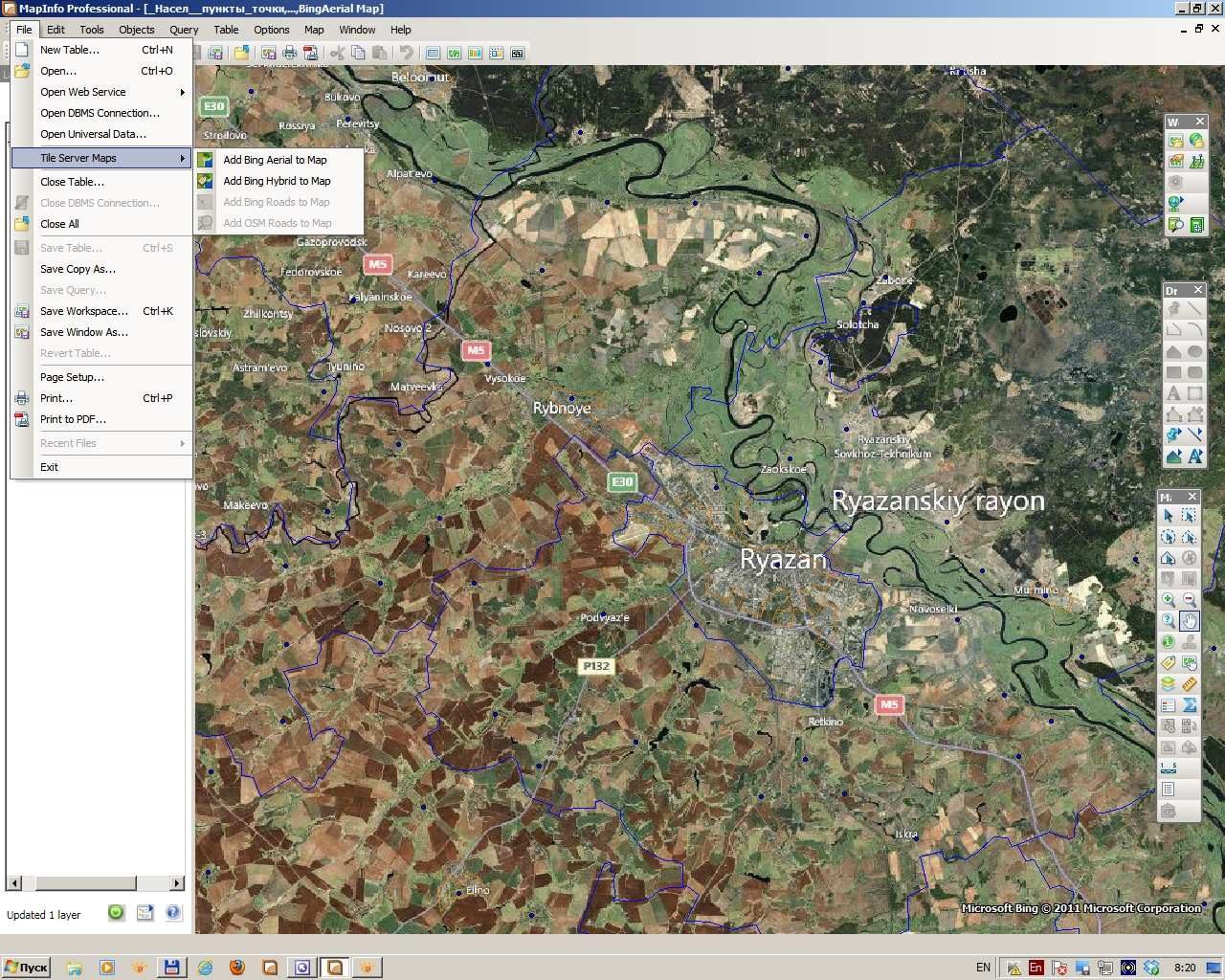
Task: Open a New Browser window from toolbar
Action: click(x=433, y=53)
